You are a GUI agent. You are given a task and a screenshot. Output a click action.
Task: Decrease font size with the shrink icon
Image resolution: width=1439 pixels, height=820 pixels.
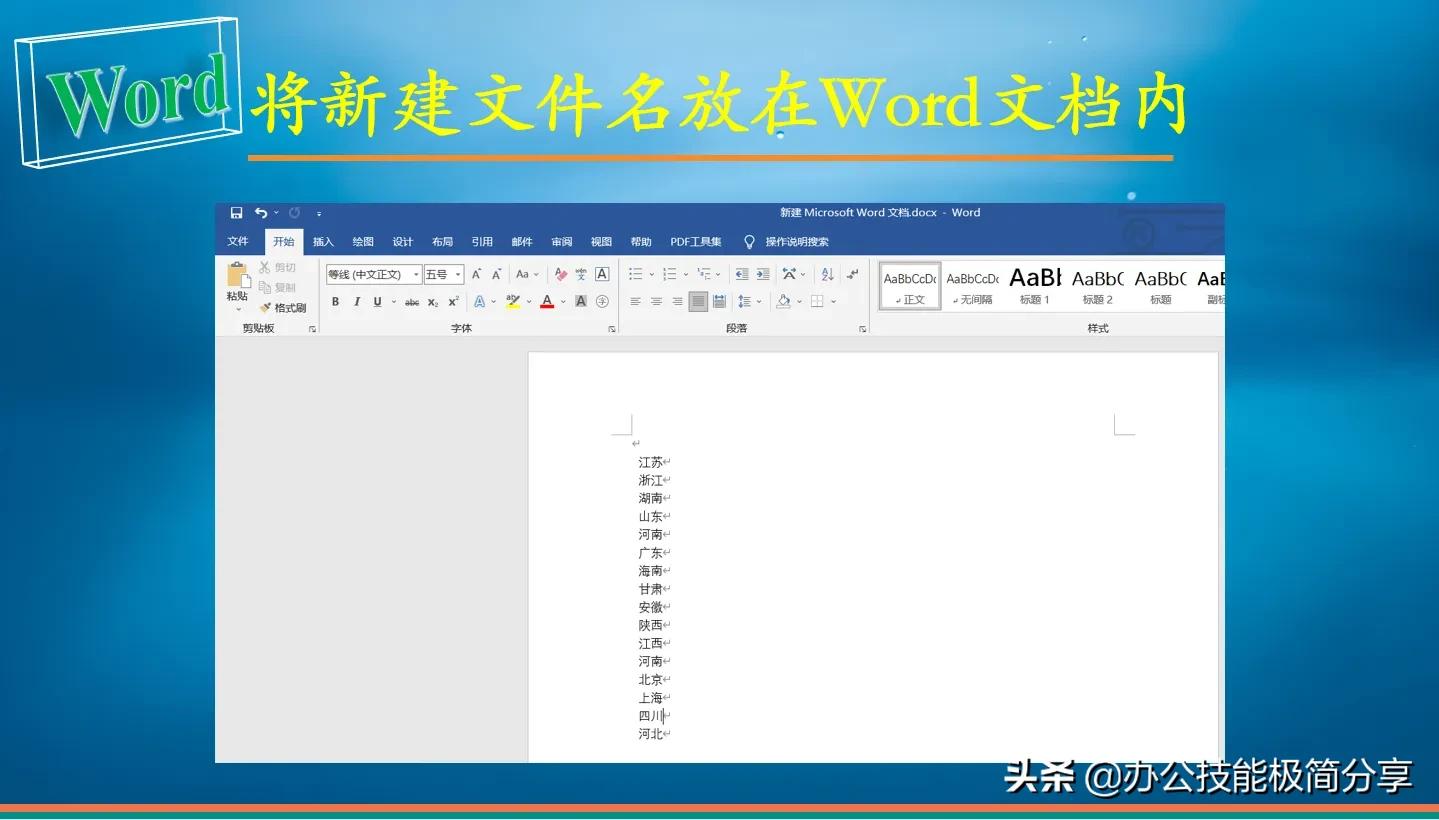click(x=497, y=274)
